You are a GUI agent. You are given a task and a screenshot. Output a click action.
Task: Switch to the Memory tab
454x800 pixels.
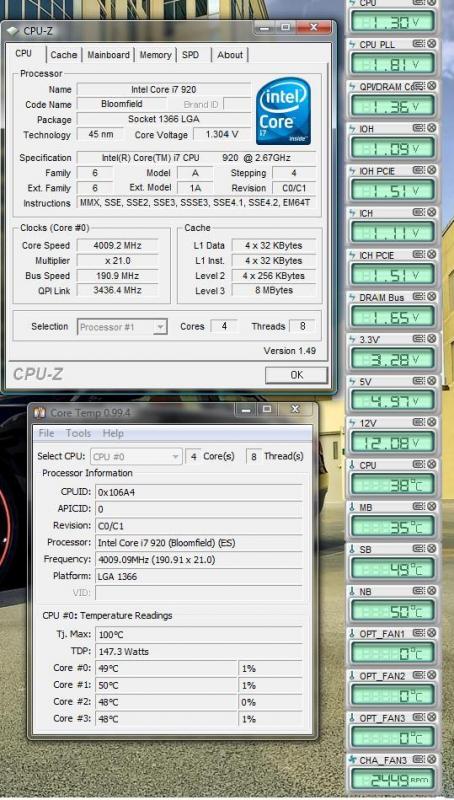tap(155, 55)
